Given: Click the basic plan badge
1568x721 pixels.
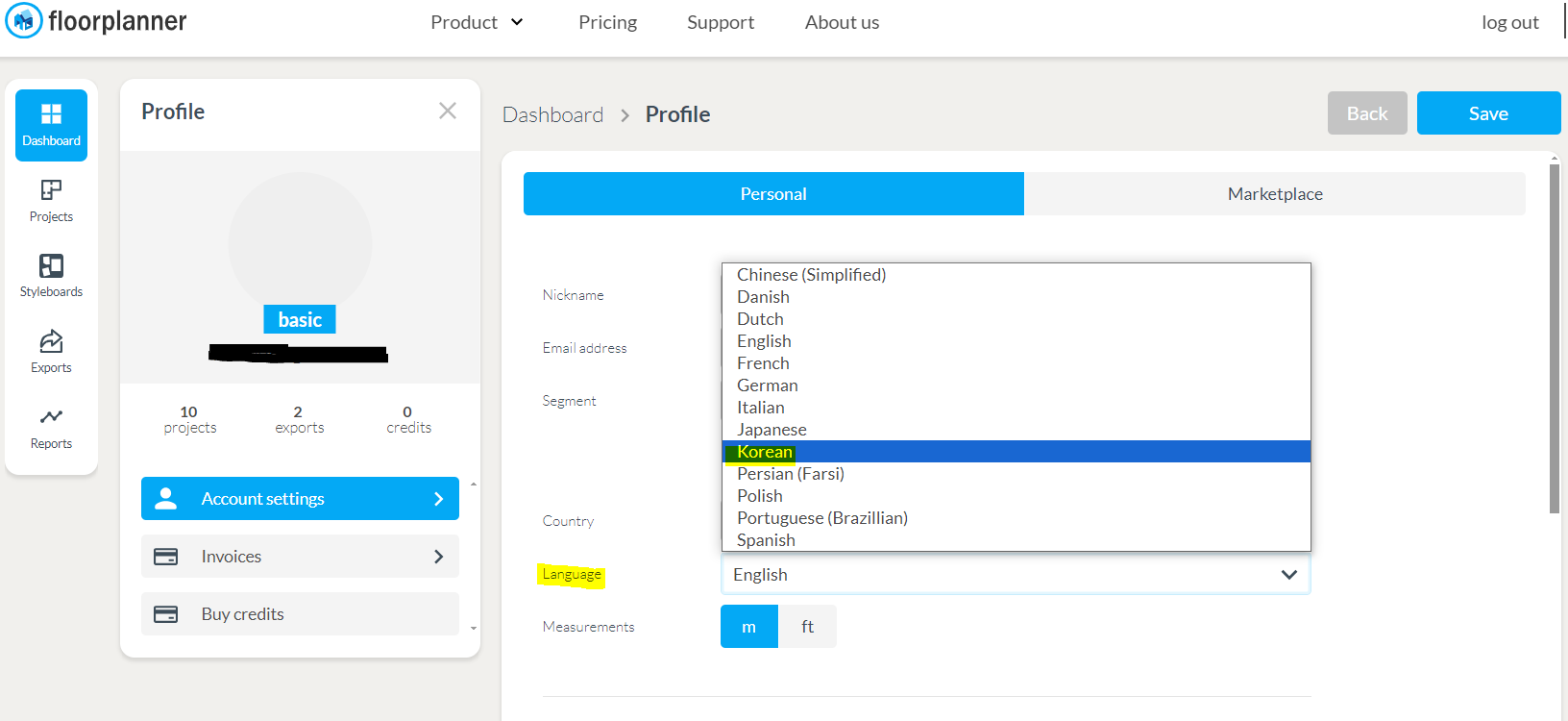Looking at the screenshot, I should (x=300, y=319).
